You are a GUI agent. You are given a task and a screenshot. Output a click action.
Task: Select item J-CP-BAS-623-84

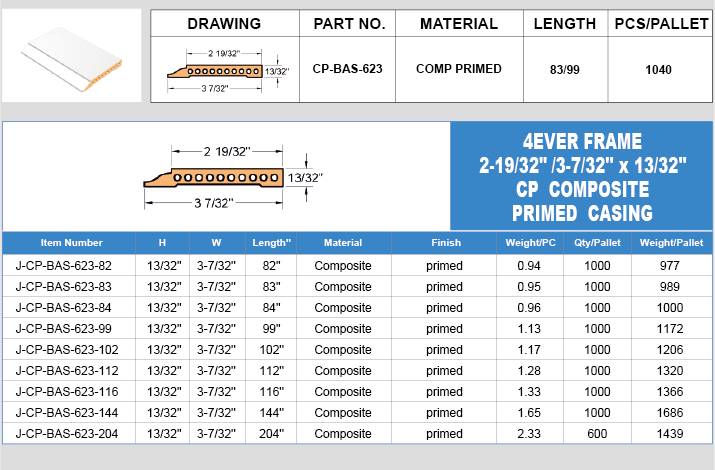(63, 307)
